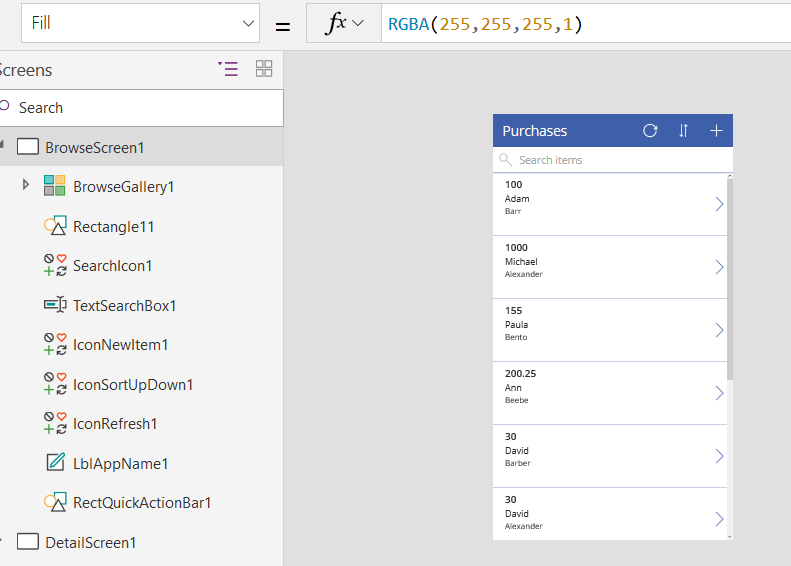
Task: Select RectQuickActionBar1 in the tree
Action: pyautogui.click(x=142, y=502)
